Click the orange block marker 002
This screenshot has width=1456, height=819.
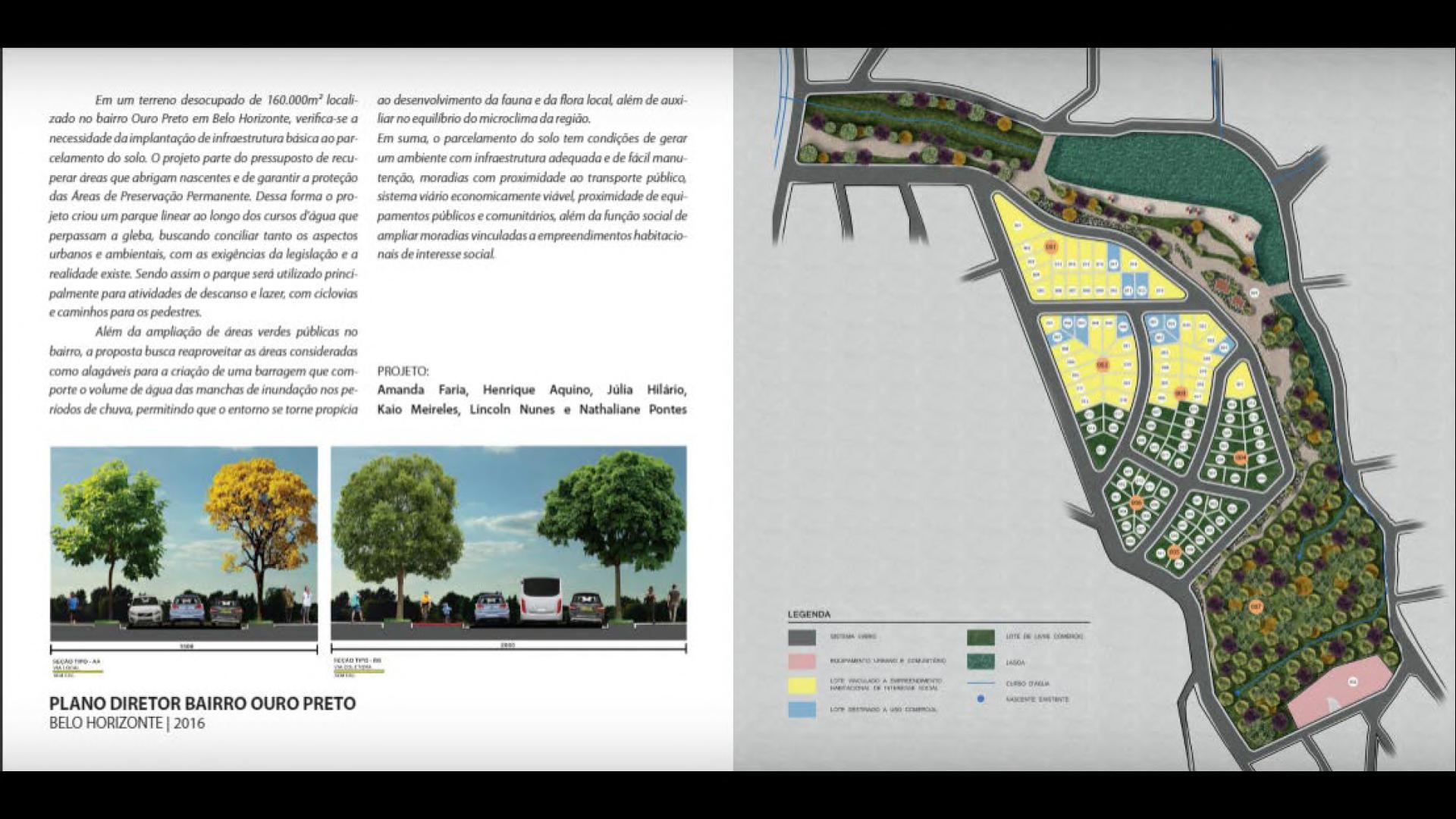click(x=1103, y=365)
